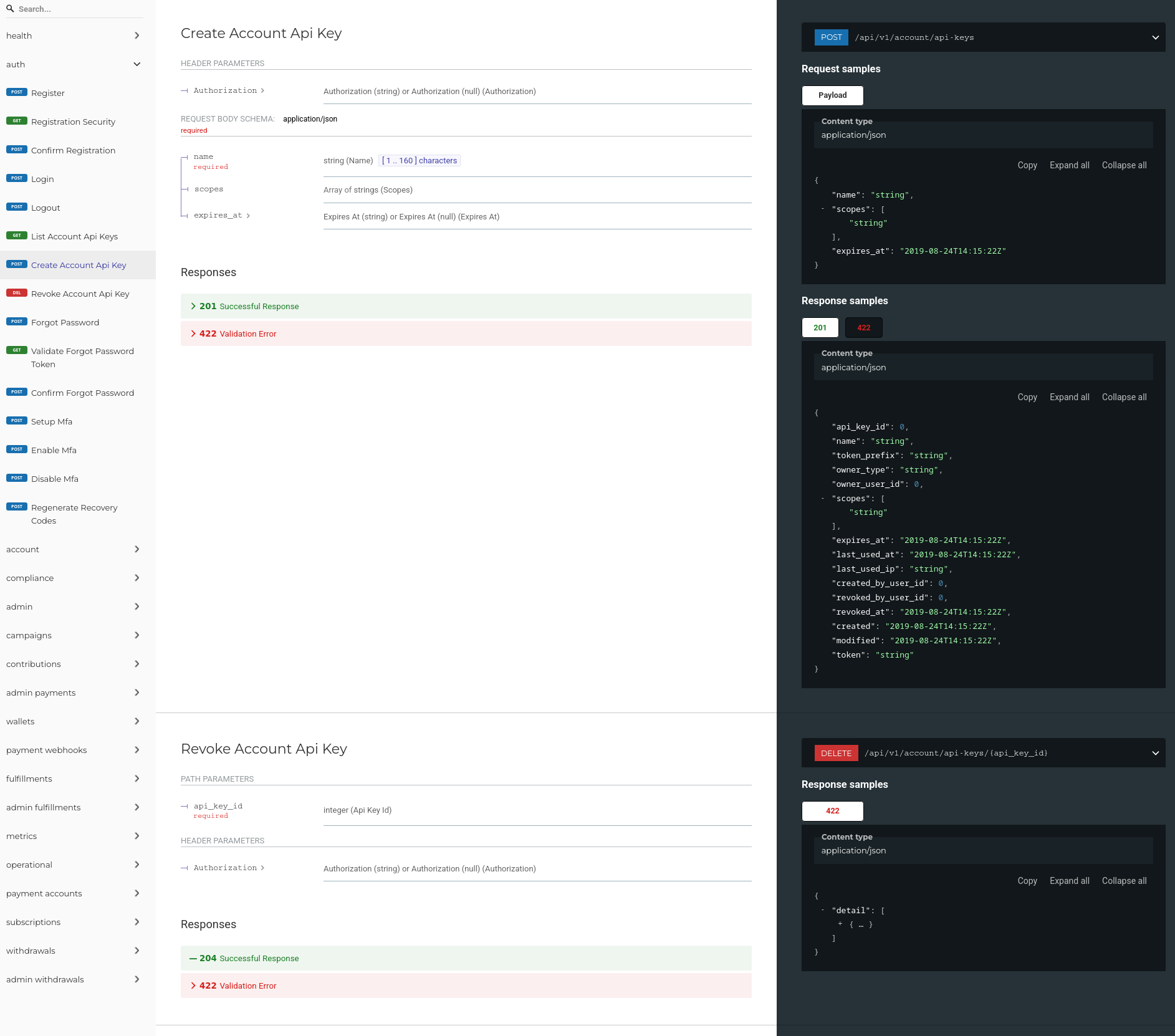Open Disable Mfa endpoint
1175x1036 pixels.
(78, 479)
